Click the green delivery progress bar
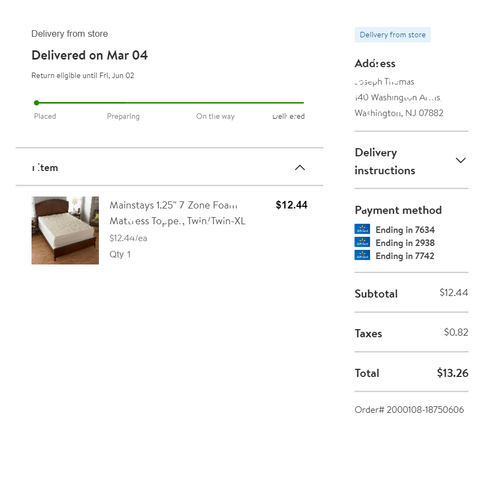Viewport: 500px width, 486px height. point(169,103)
